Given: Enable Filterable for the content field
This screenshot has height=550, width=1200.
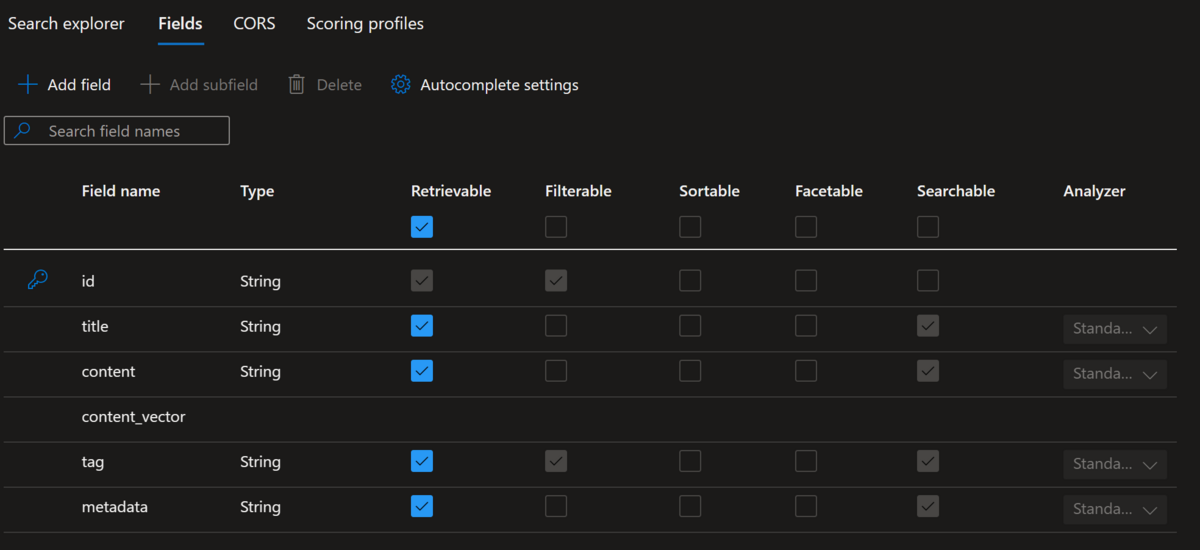Looking at the screenshot, I should (556, 371).
